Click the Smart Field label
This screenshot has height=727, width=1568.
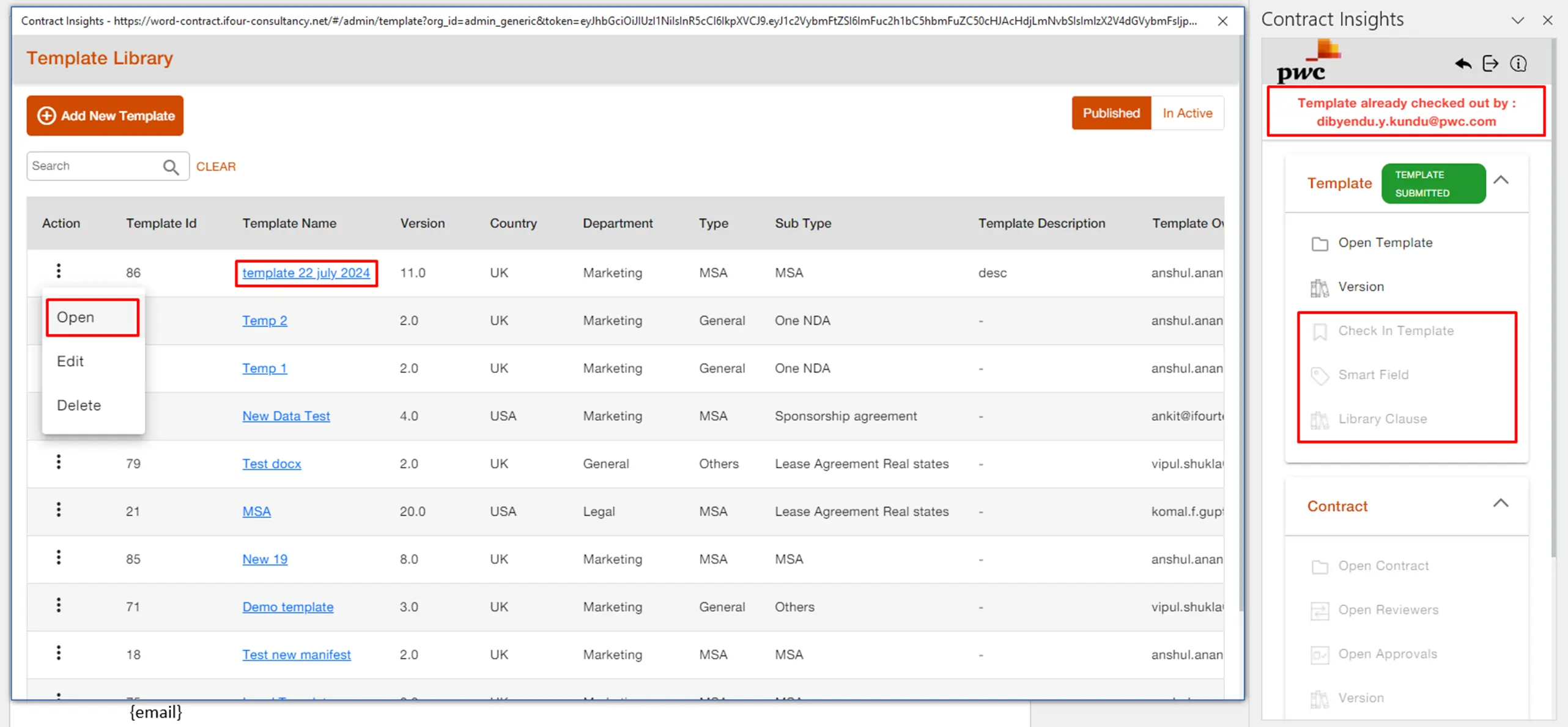(1373, 375)
